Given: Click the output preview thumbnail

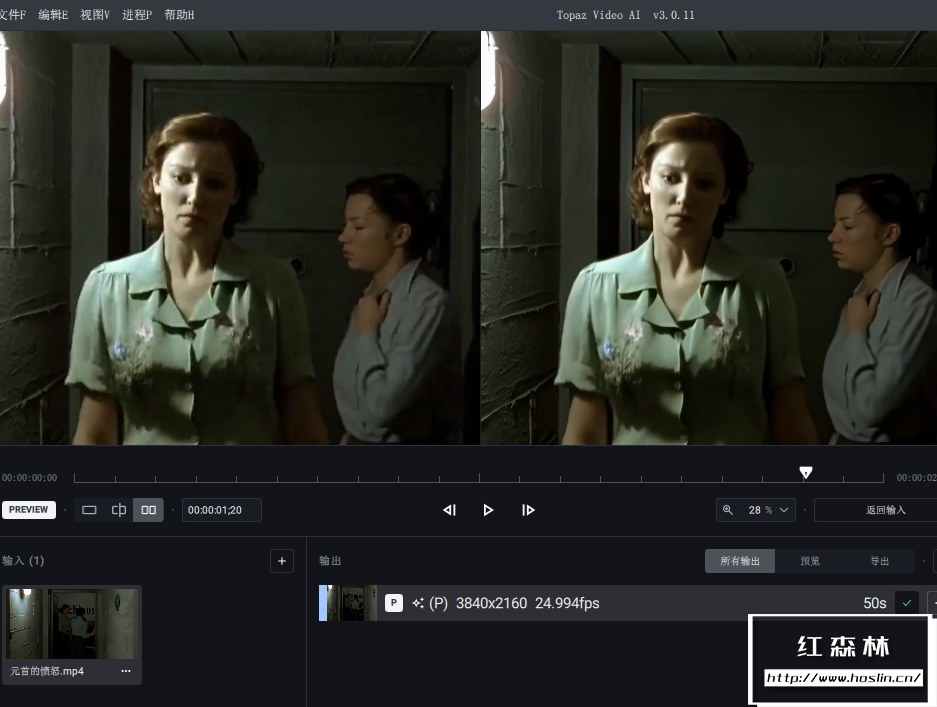Looking at the screenshot, I should click(351, 603).
